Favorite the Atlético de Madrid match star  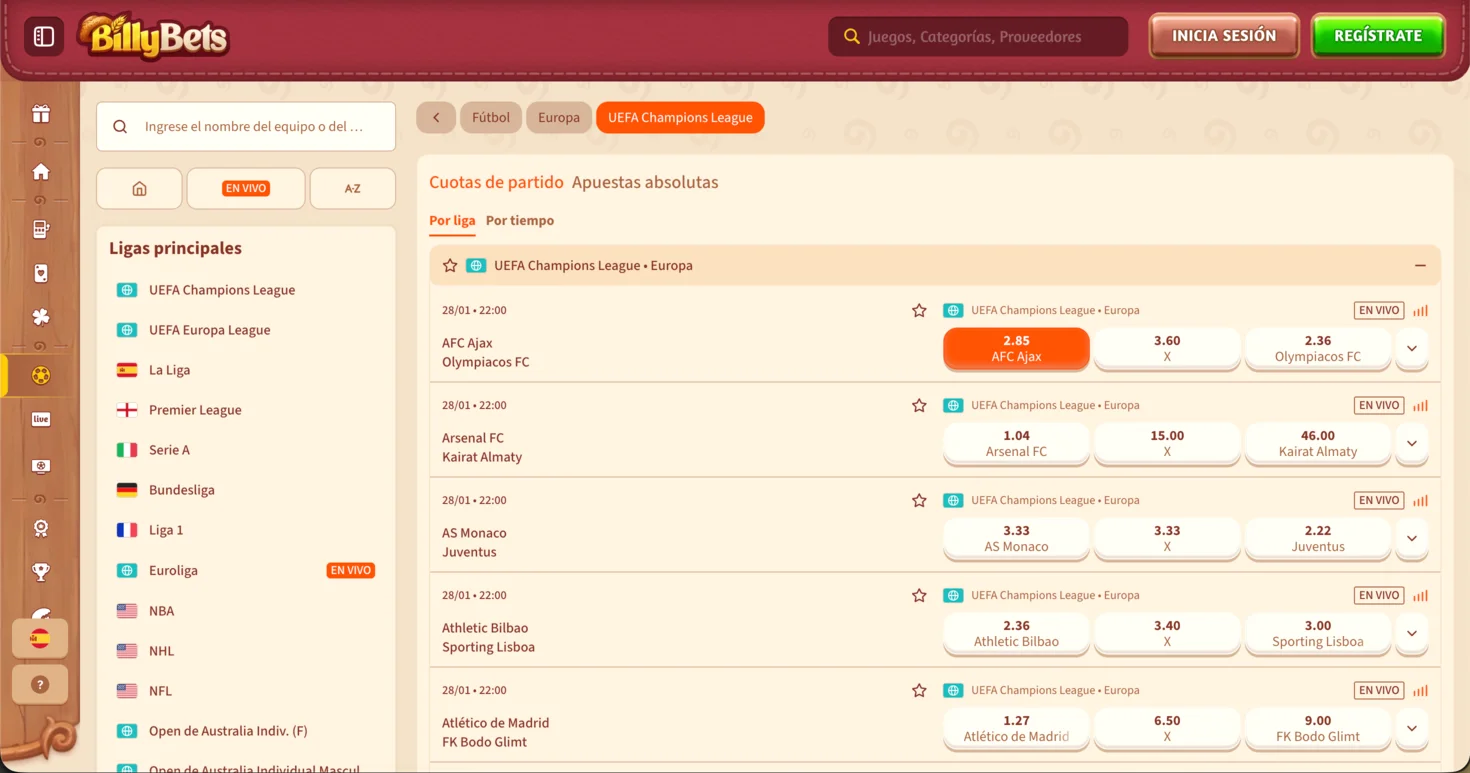pos(919,691)
